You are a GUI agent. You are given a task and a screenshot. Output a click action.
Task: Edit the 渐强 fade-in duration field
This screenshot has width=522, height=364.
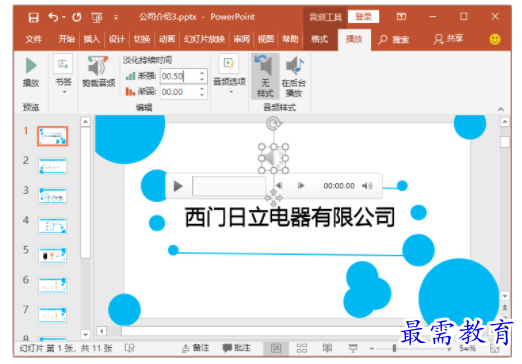(180, 76)
